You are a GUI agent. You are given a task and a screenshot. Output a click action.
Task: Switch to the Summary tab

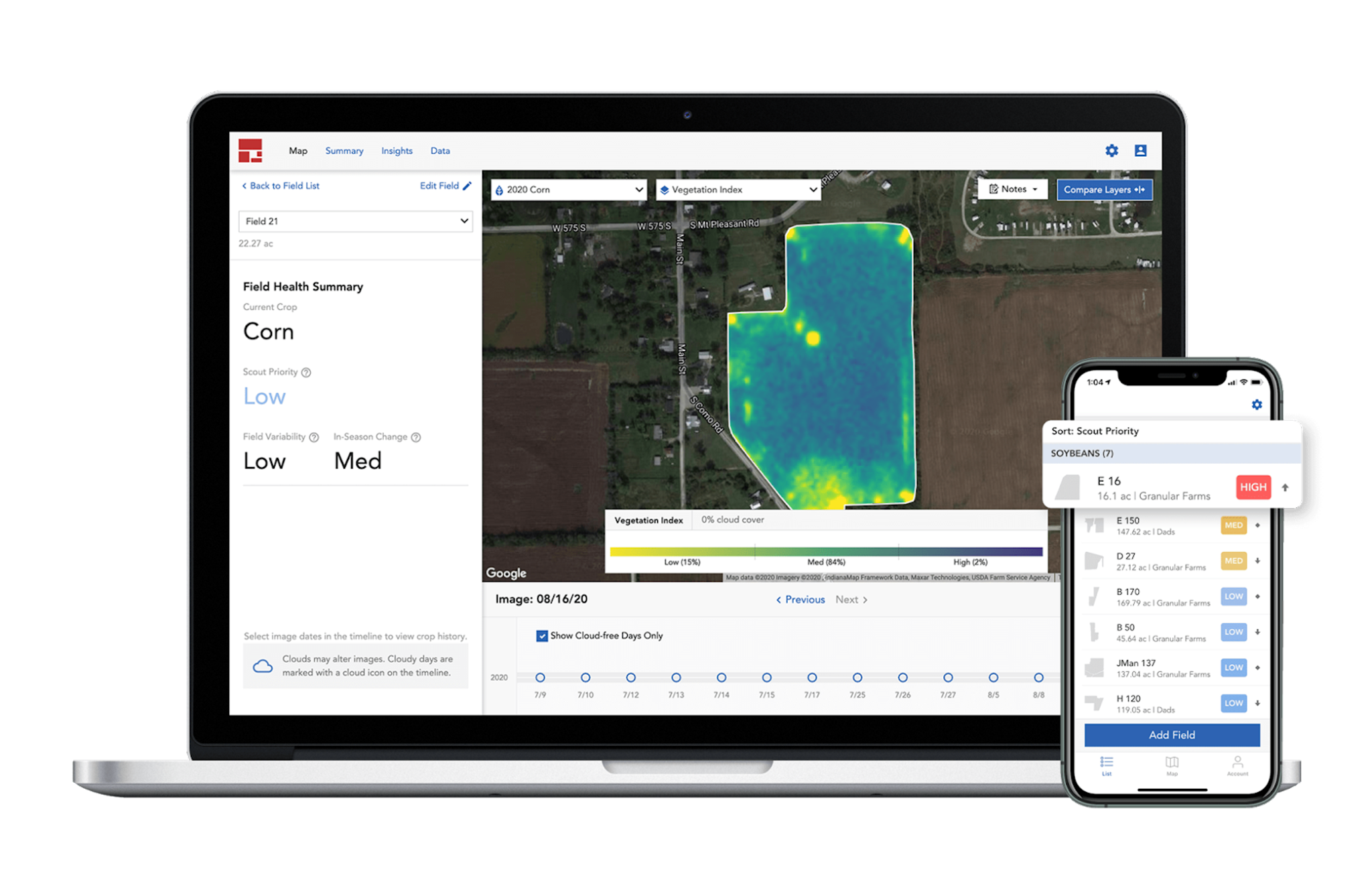[x=344, y=151]
